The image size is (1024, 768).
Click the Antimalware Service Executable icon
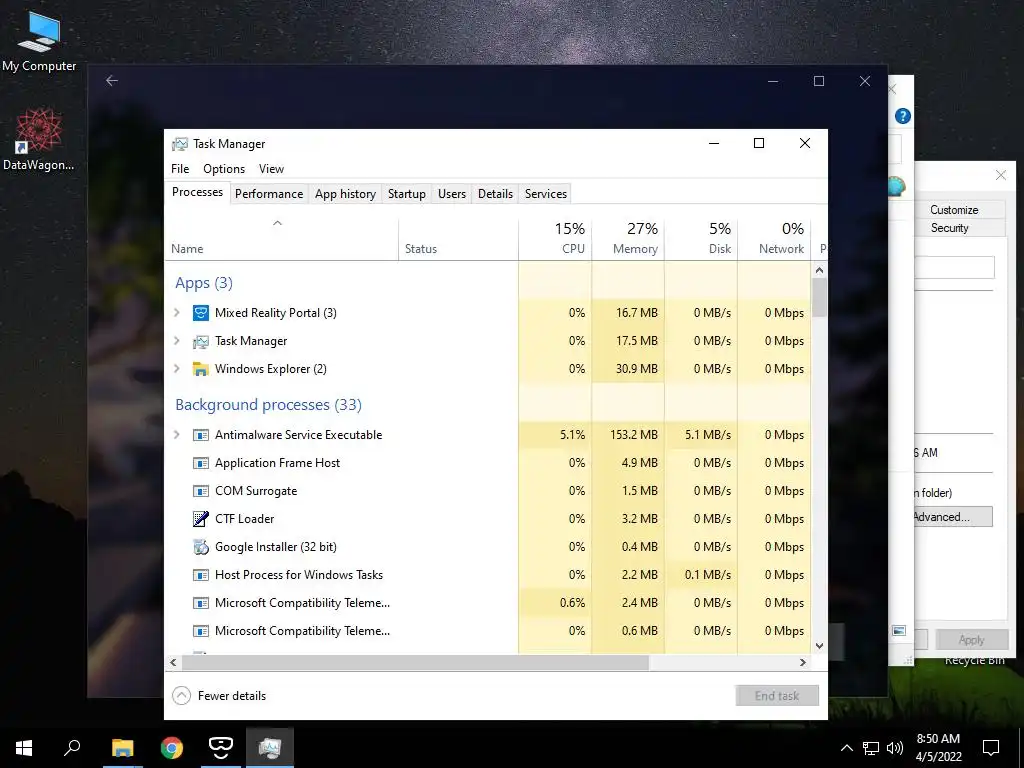coord(200,435)
